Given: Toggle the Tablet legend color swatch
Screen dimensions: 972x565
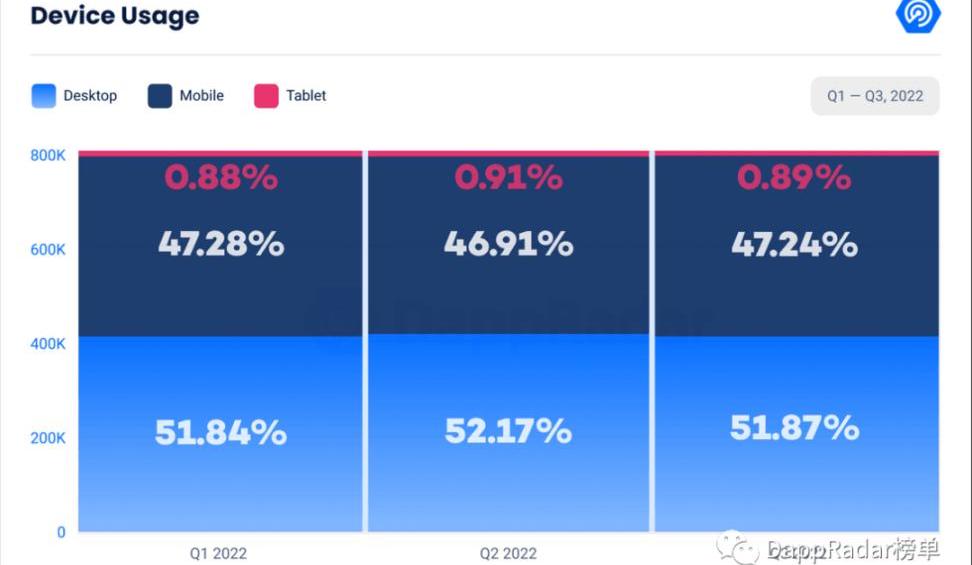Looking at the screenshot, I should [266, 96].
